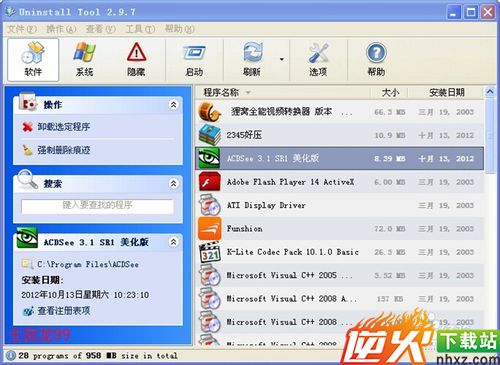
Task: Select Microsoft Visual C++ 2008 A... row
Action: 339,298
